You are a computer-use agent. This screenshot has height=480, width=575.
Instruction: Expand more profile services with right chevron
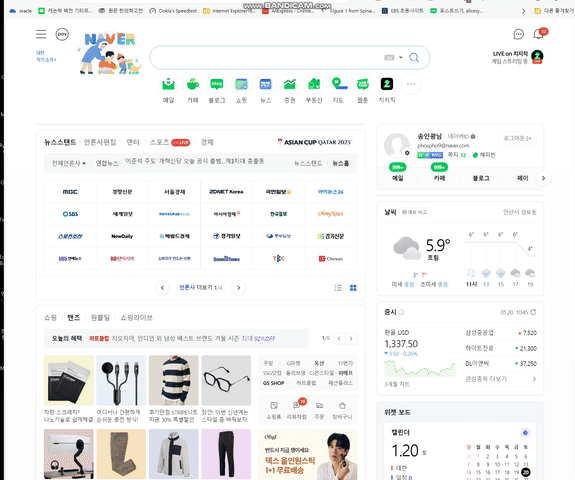[x=543, y=178]
